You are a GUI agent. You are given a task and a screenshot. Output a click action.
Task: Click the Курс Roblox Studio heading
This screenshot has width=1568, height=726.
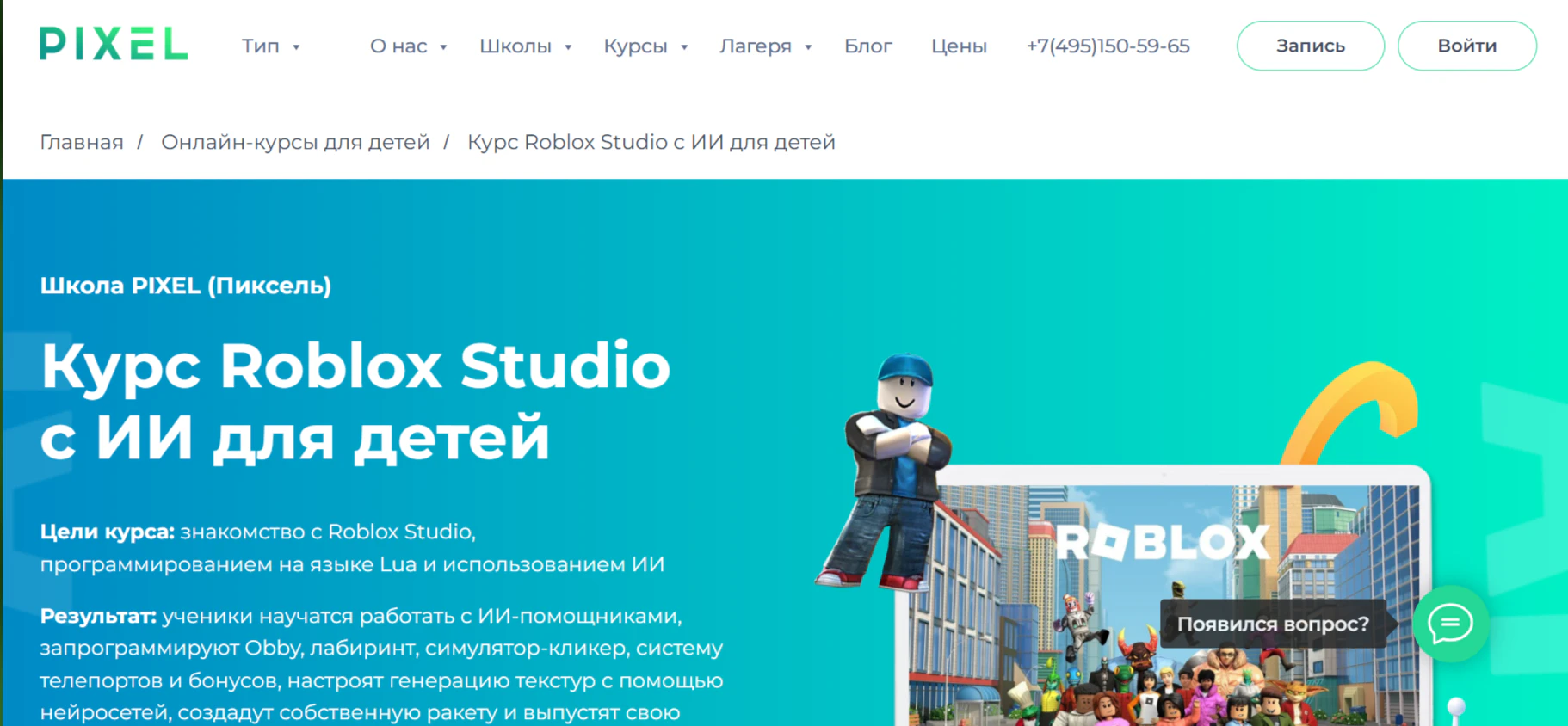point(355,401)
